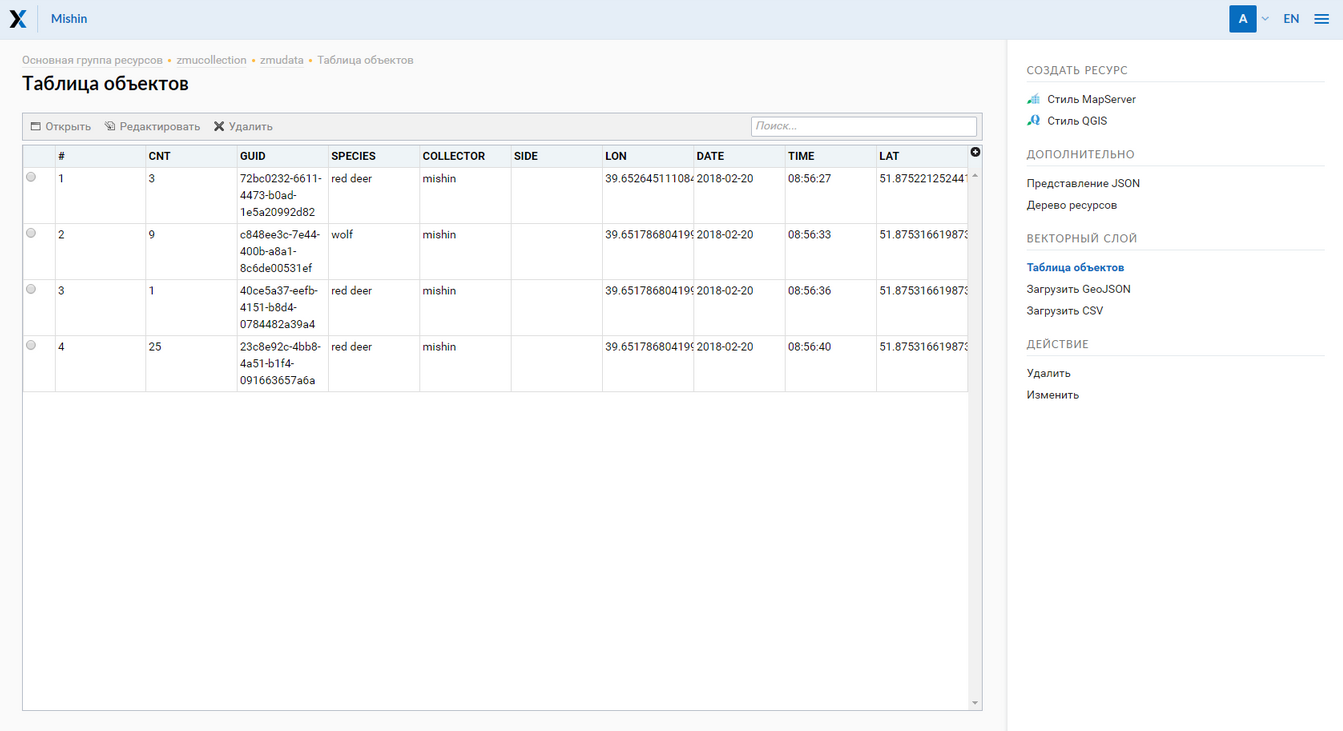Click the Open toolbar button
Image resolution: width=1343 pixels, height=731 pixels.
pos(61,127)
